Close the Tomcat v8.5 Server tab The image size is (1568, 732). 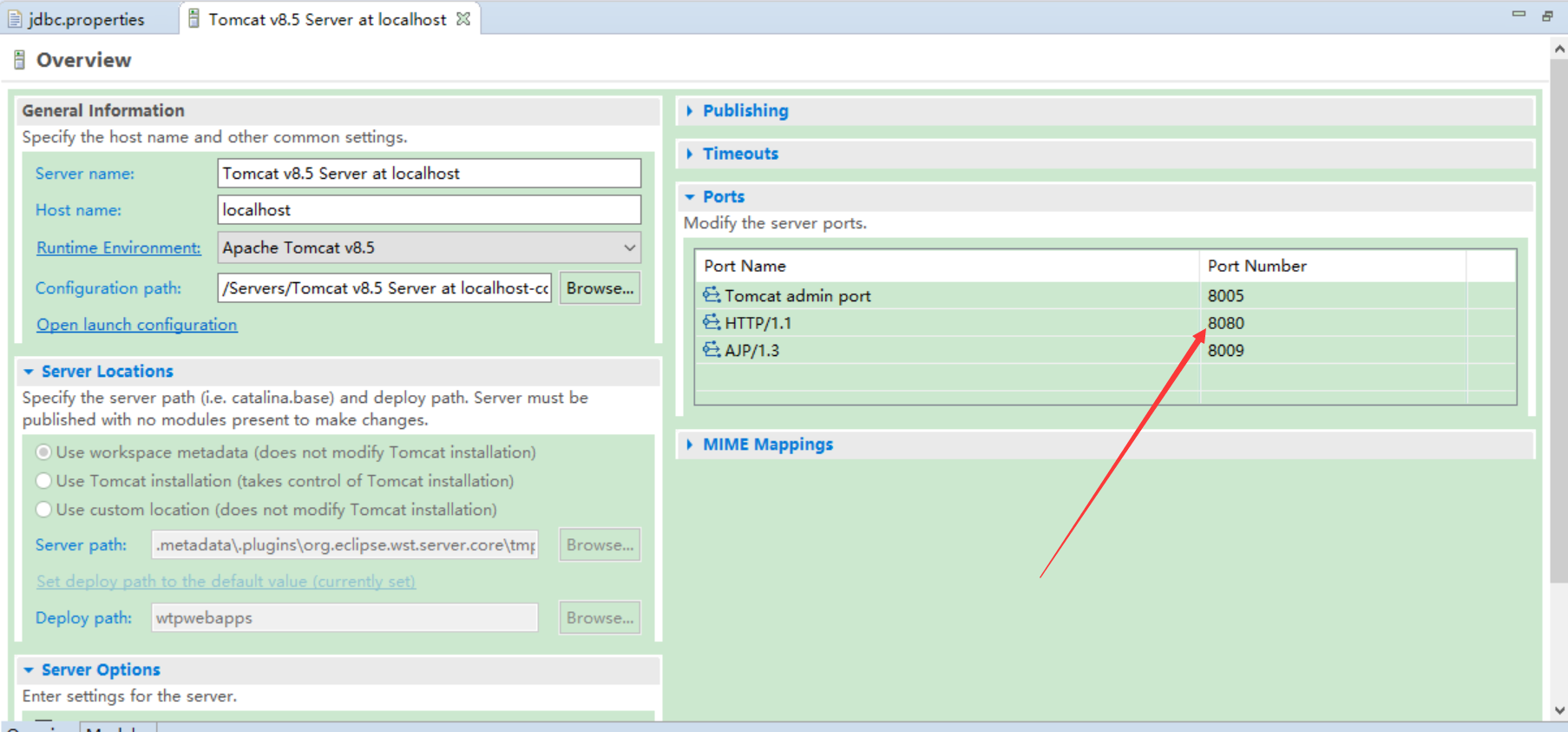point(463,18)
